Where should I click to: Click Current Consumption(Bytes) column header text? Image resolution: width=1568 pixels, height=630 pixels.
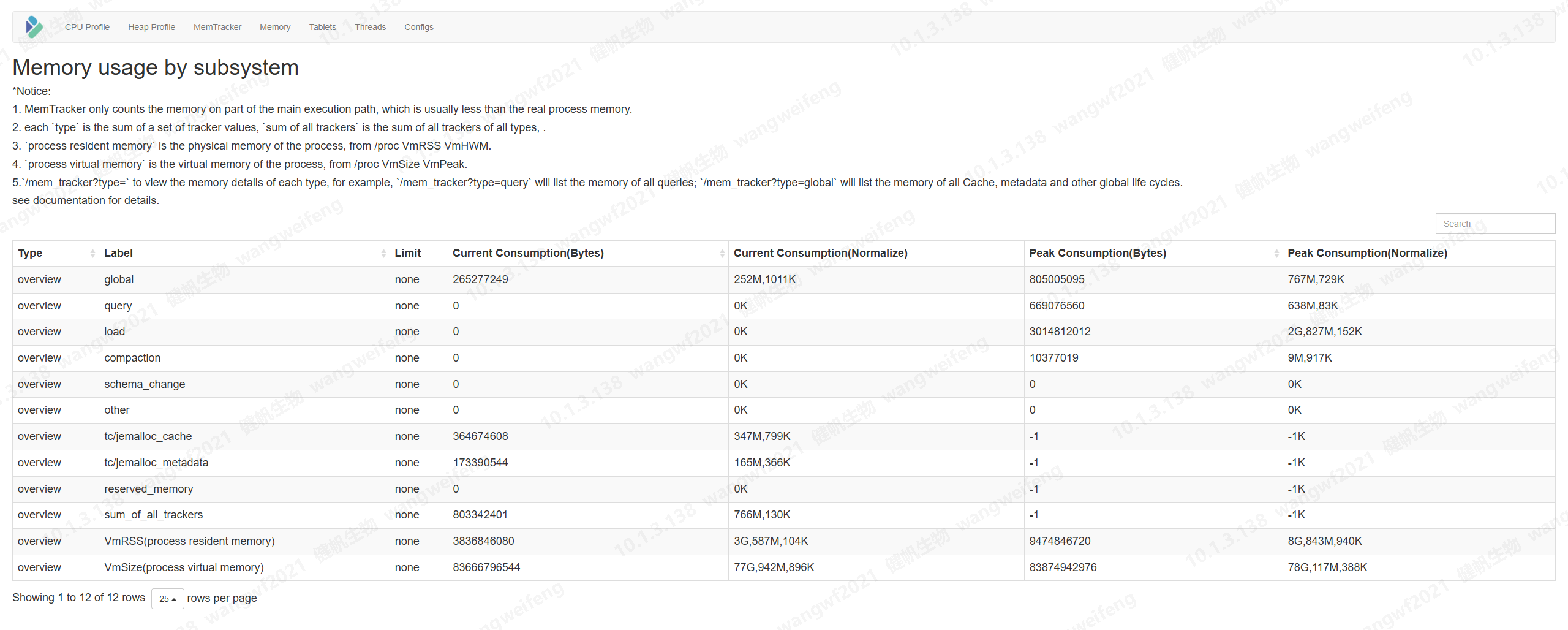pyautogui.click(x=528, y=253)
